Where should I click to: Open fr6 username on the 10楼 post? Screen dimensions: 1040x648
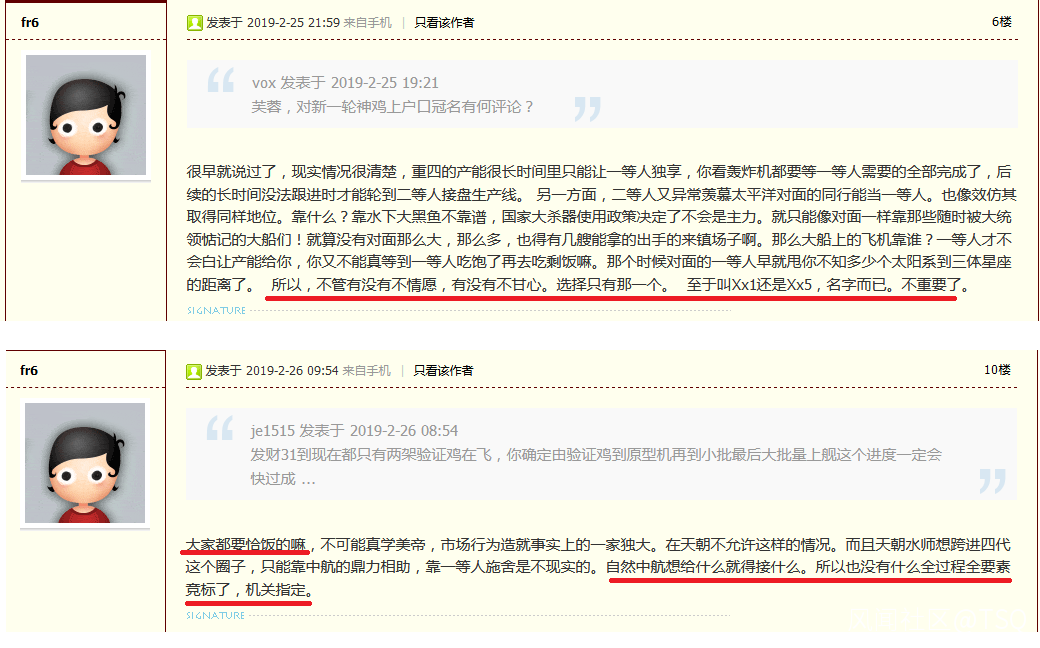[29, 371]
